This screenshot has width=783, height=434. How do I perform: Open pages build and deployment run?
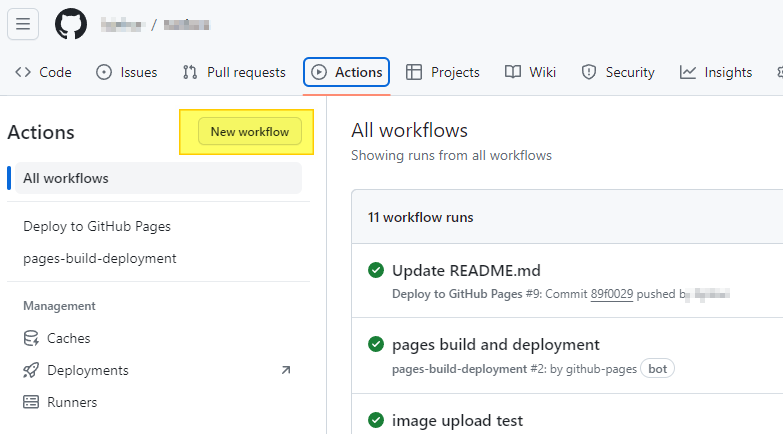pyautogui.click(x=495, y=345)
